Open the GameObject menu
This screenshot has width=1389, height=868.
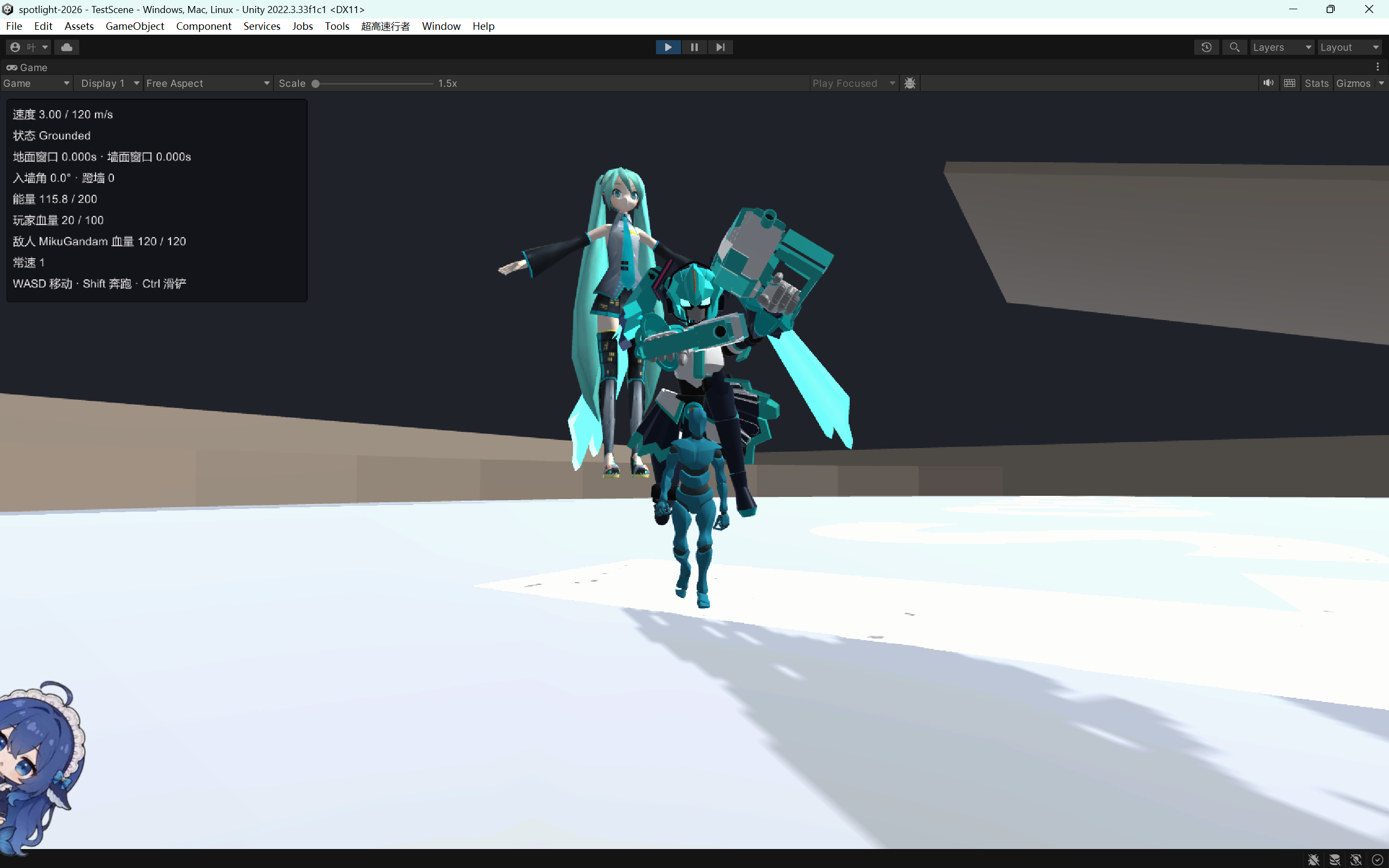[135, 27]
